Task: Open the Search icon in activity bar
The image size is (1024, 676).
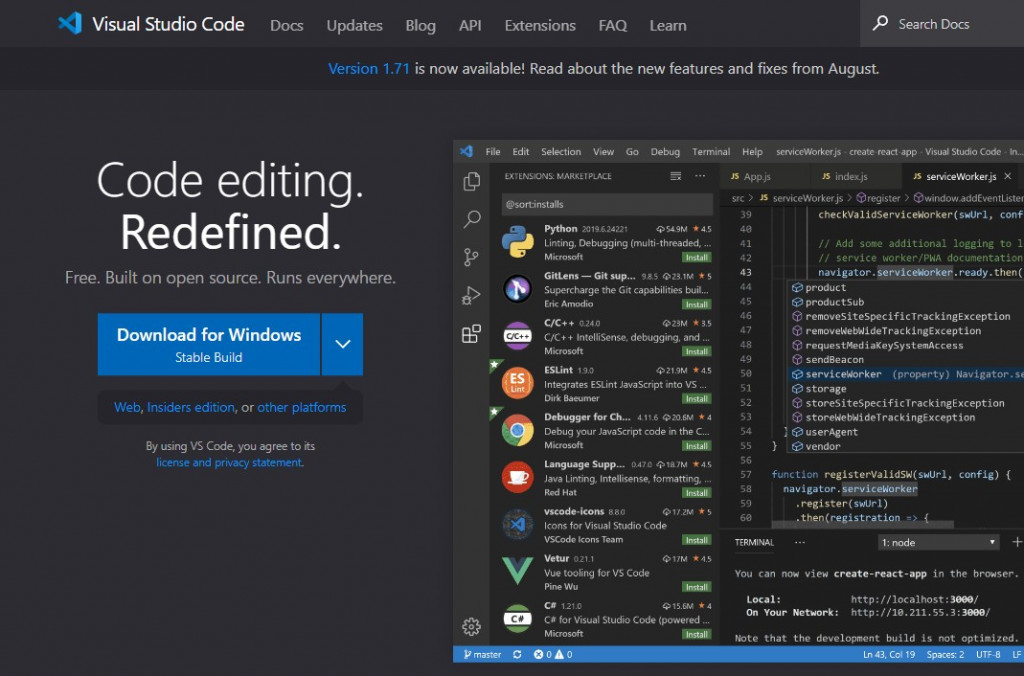Action: 472,219
